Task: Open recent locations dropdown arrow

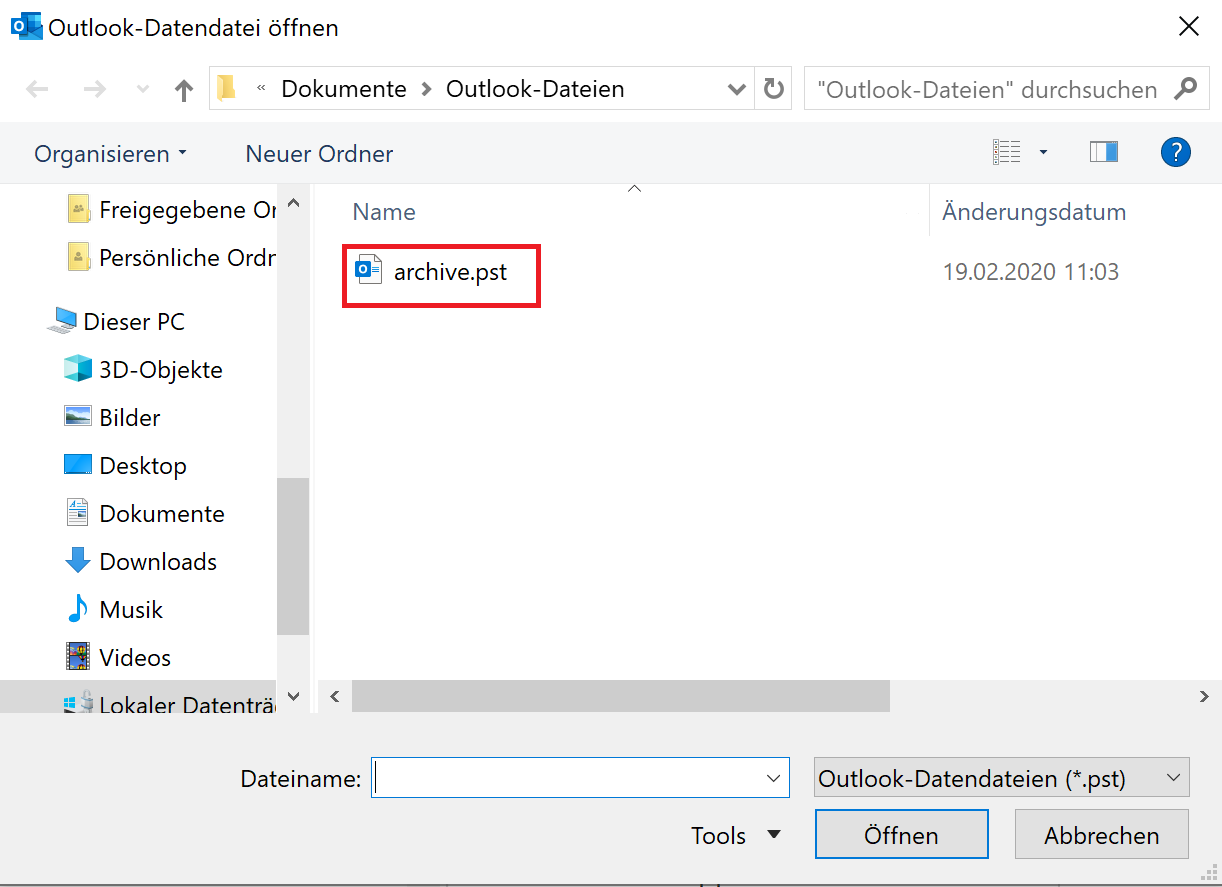Action: [143, 90]
